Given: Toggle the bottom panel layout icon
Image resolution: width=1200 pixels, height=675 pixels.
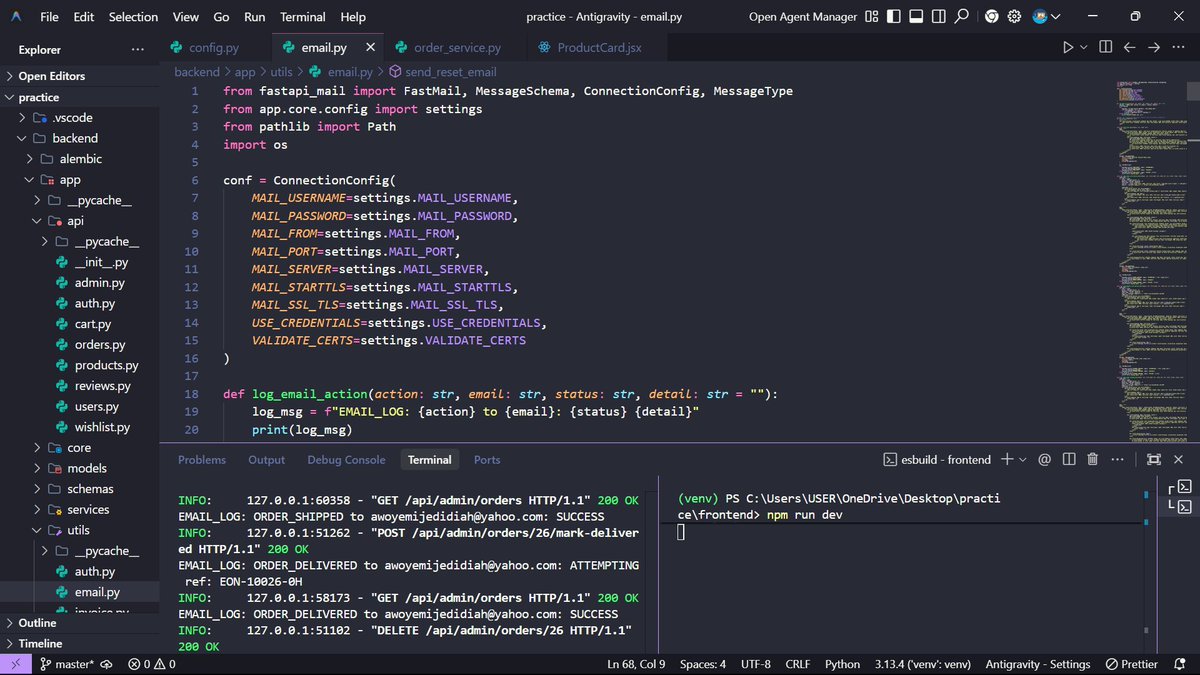Looking at the screenshot, I should coord(917,17).
